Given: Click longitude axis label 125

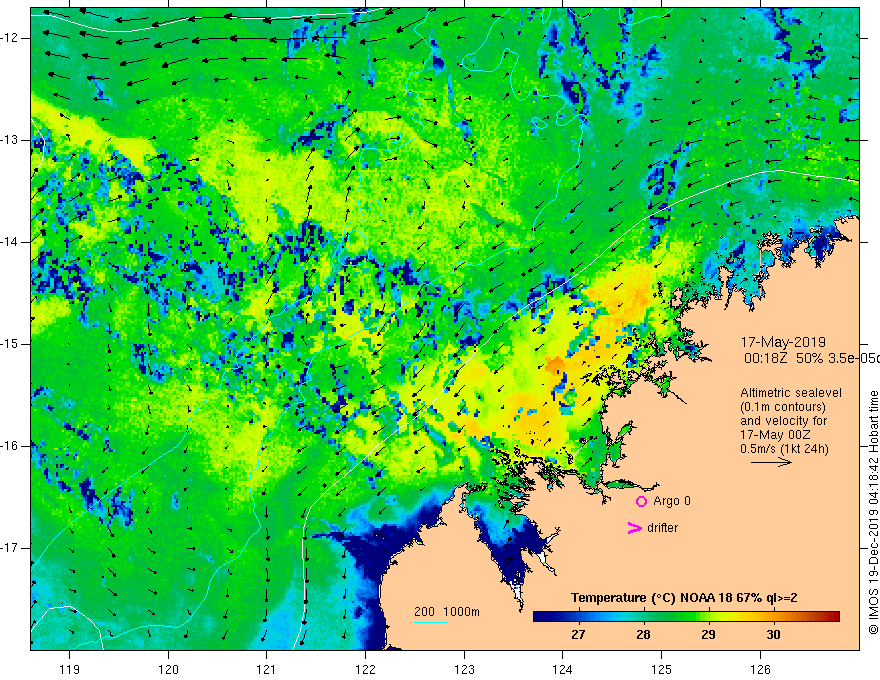Looking at the screenshot, I should pos(662,669).
